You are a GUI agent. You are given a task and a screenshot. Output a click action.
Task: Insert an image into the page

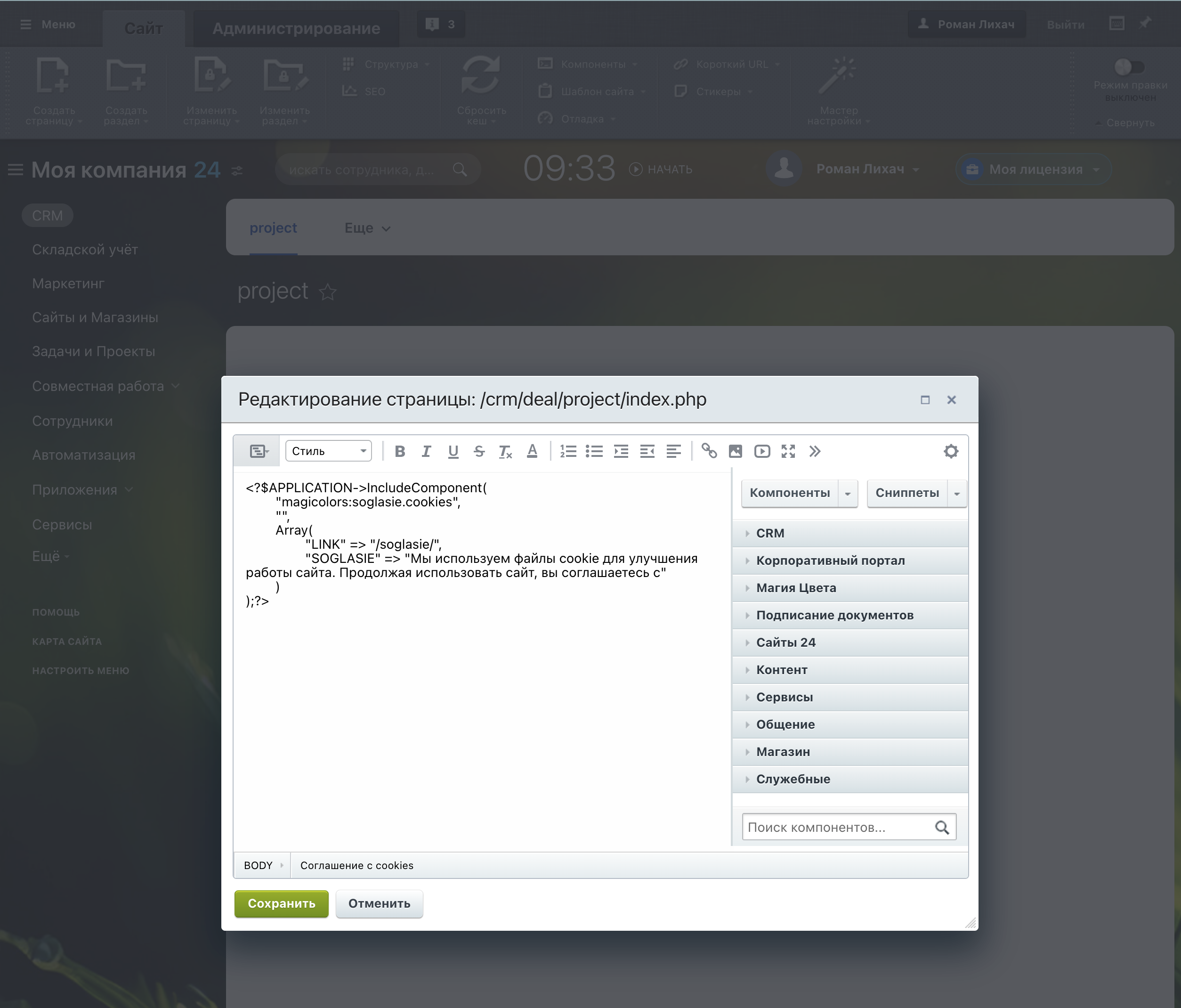pos(735,452)
